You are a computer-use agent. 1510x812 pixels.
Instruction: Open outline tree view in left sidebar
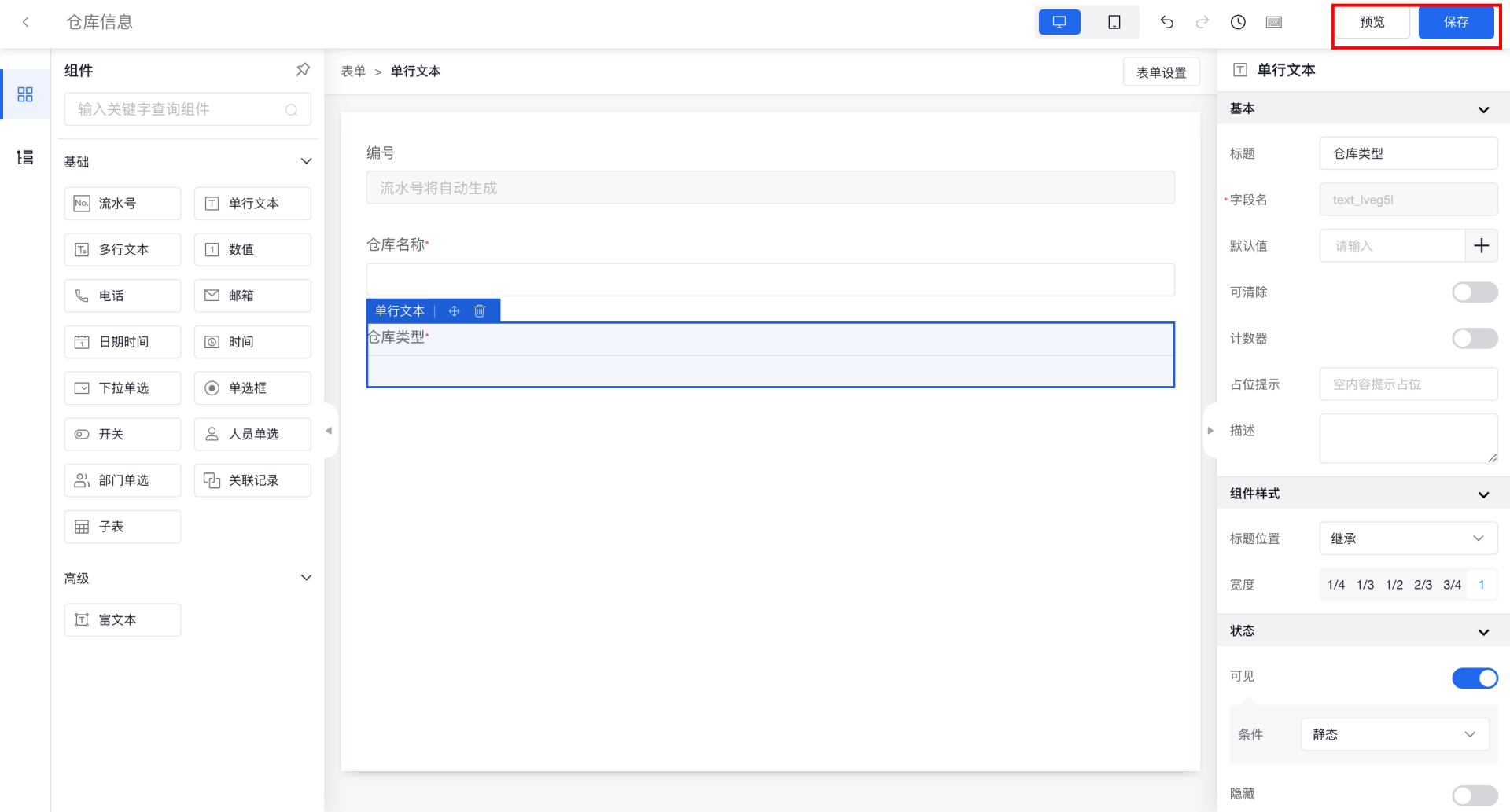tap(25, 157)
